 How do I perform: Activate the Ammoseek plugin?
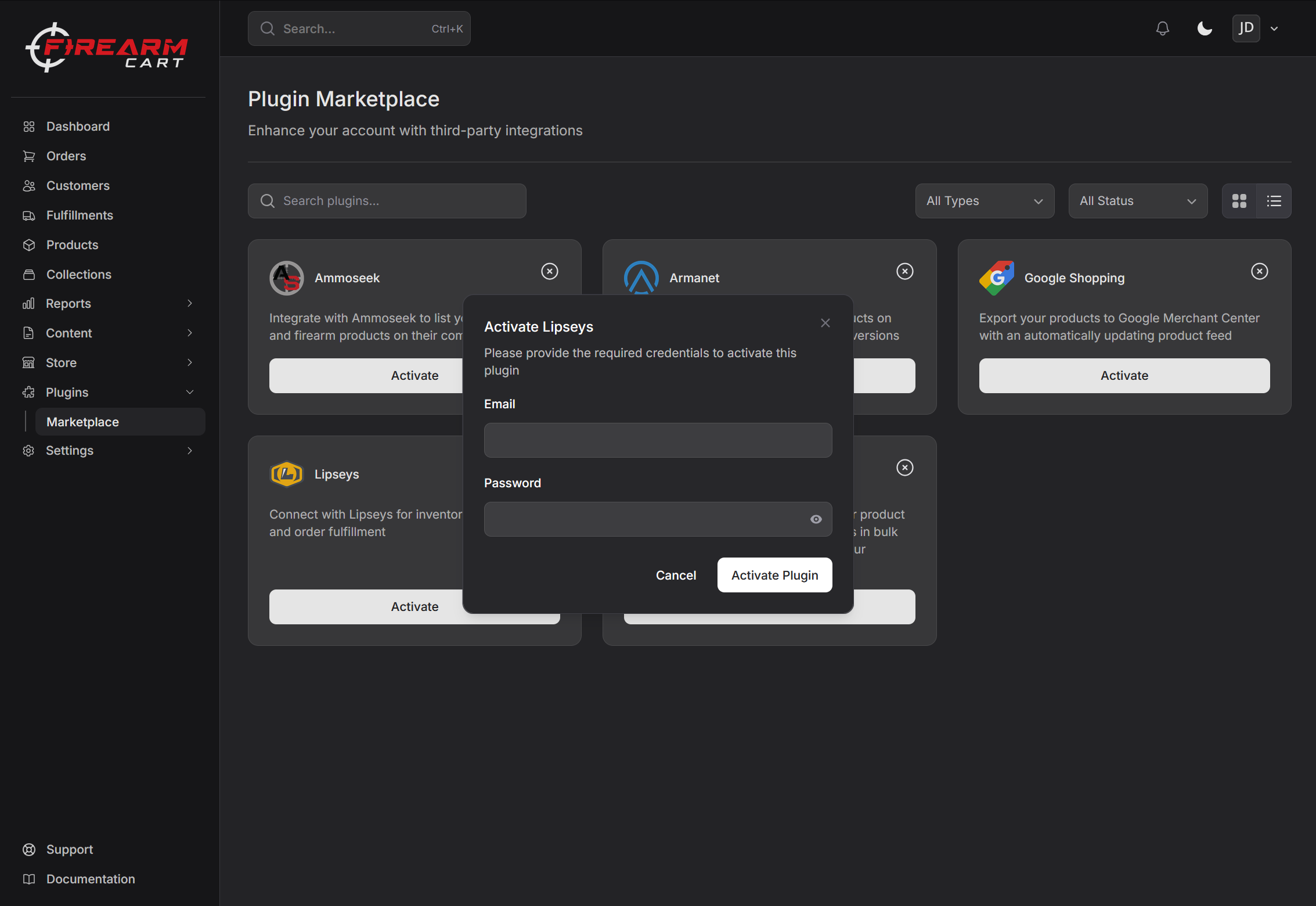[366, 376]
